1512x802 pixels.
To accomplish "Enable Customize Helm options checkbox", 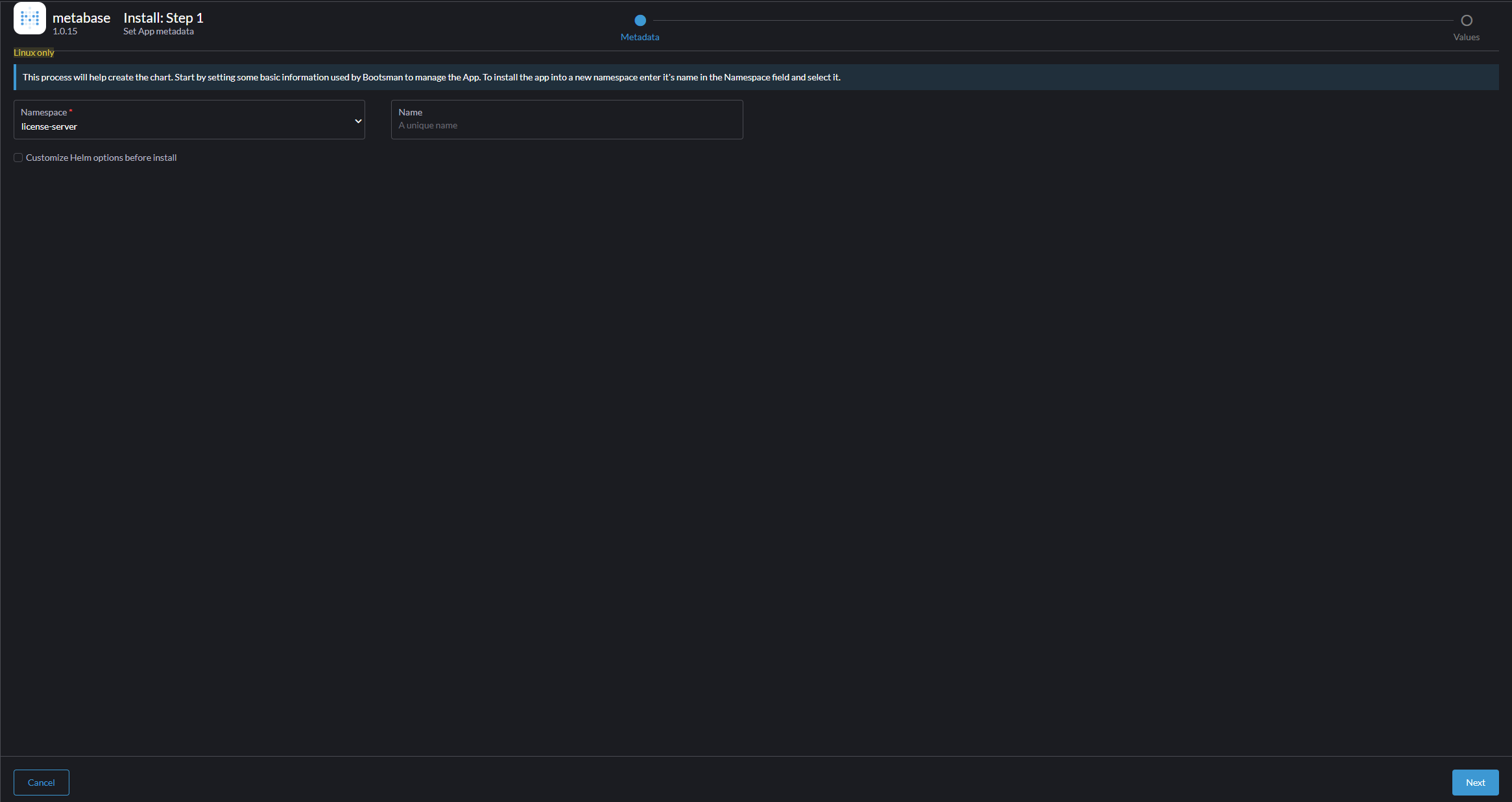I will click(18, 158).
